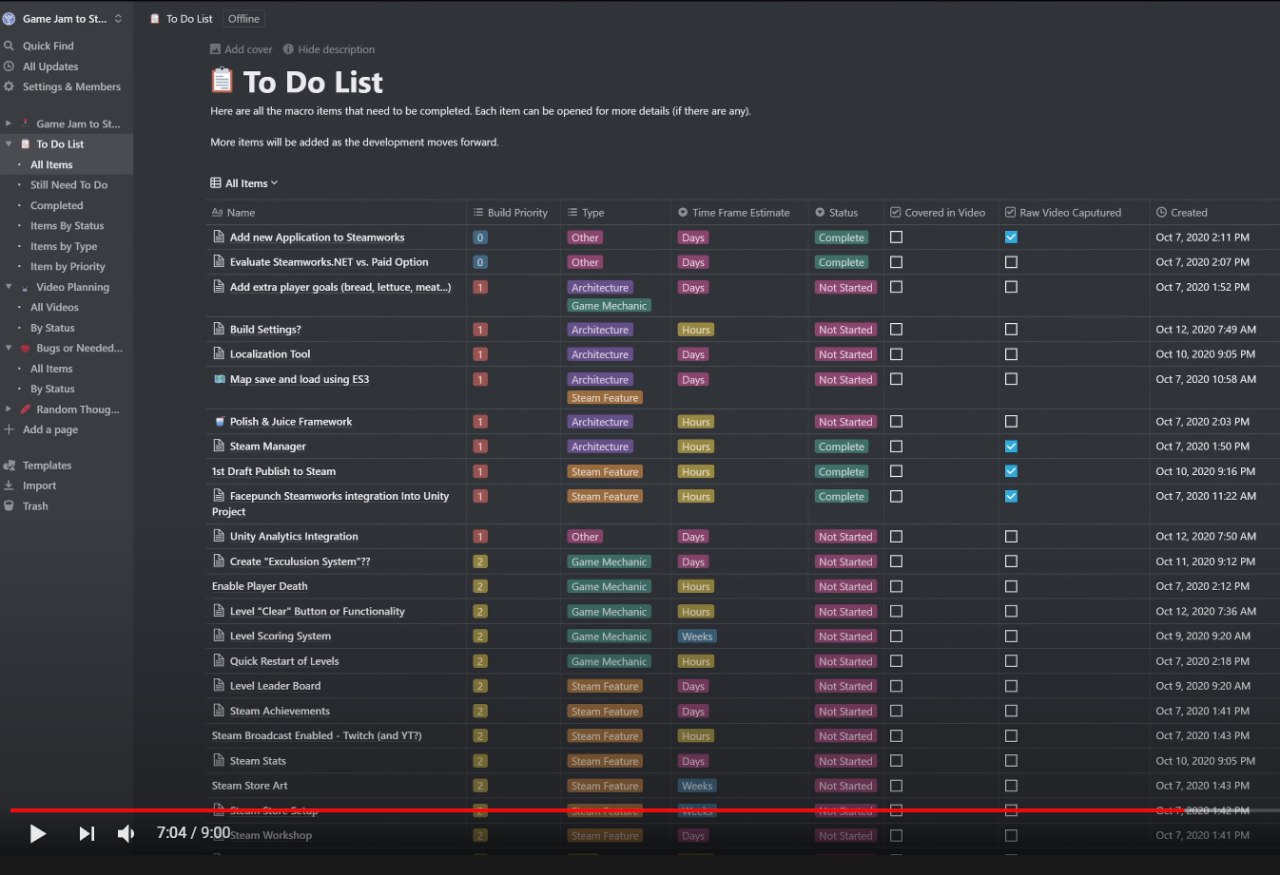Select Items By Status view
The image size is (1280, 875).
coord(67,226)
